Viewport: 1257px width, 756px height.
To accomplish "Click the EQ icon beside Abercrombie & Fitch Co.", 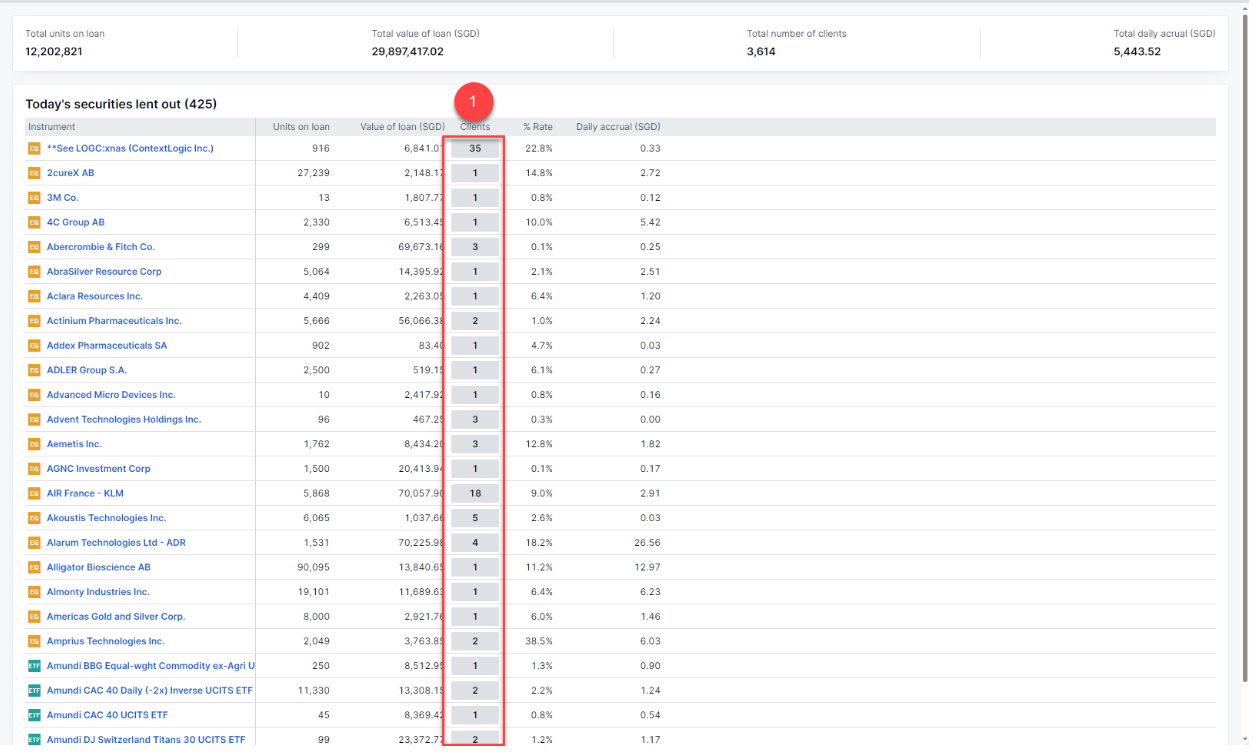I will pyautogui.click(x=34, y=247).
